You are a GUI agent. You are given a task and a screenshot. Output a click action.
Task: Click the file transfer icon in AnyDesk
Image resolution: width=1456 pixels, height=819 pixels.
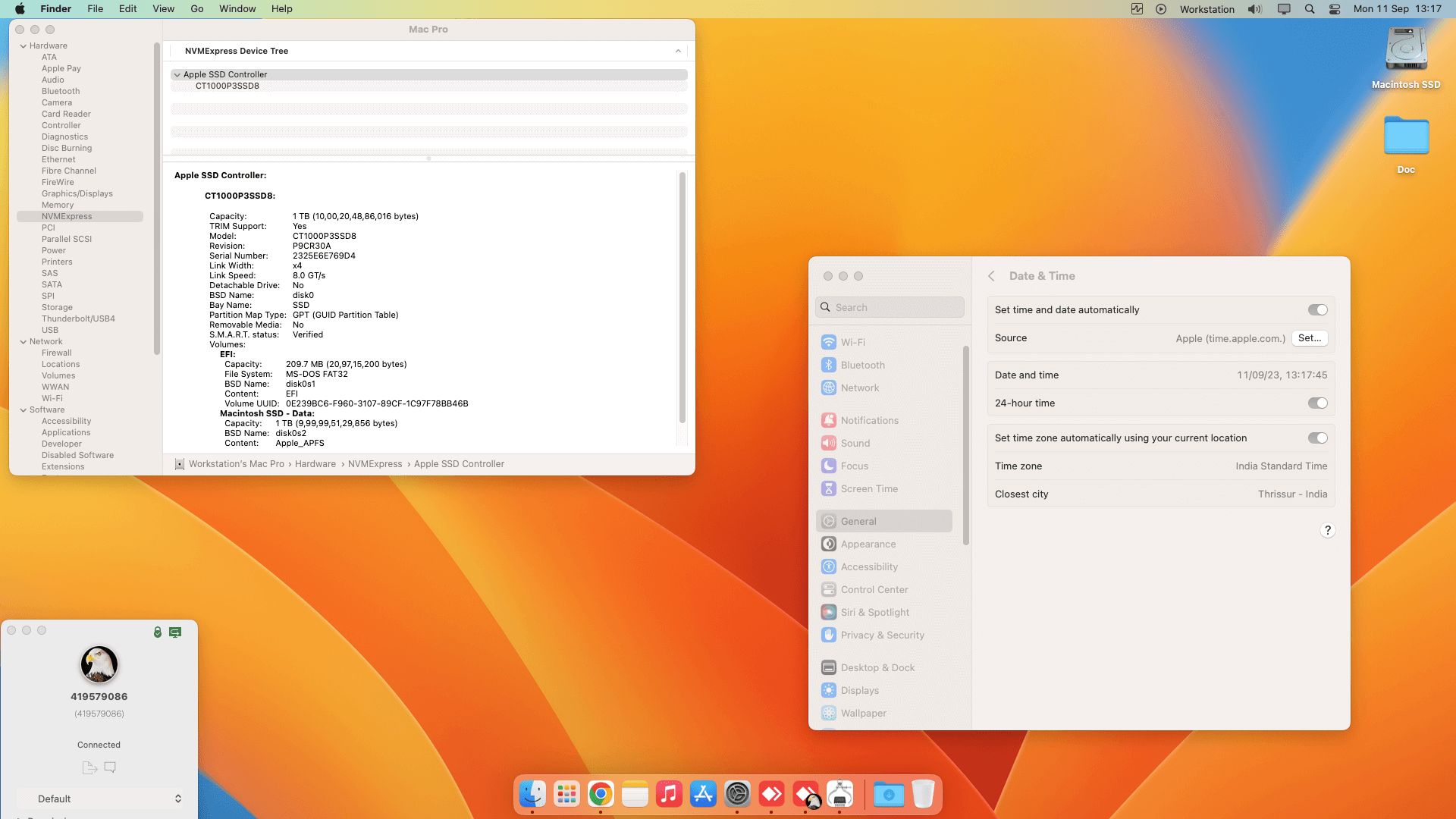click(x=89, y=767)
